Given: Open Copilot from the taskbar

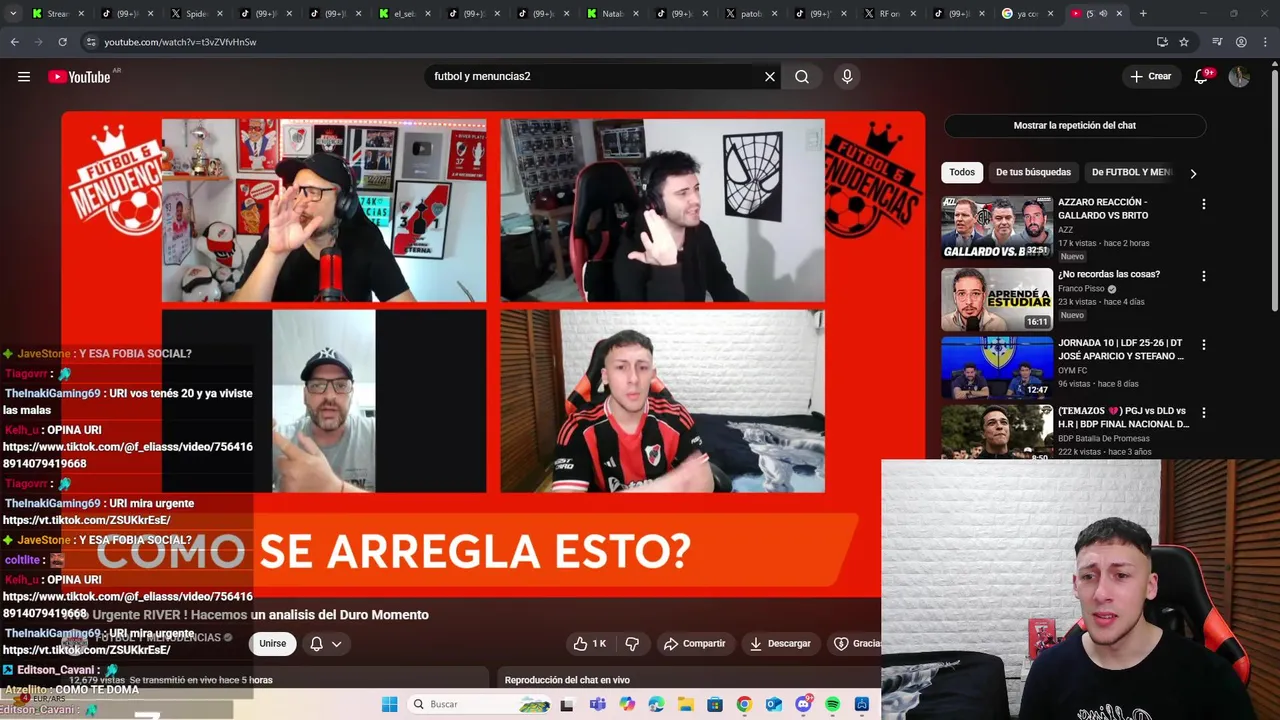Looking at the screenshot, I should 627,705.
